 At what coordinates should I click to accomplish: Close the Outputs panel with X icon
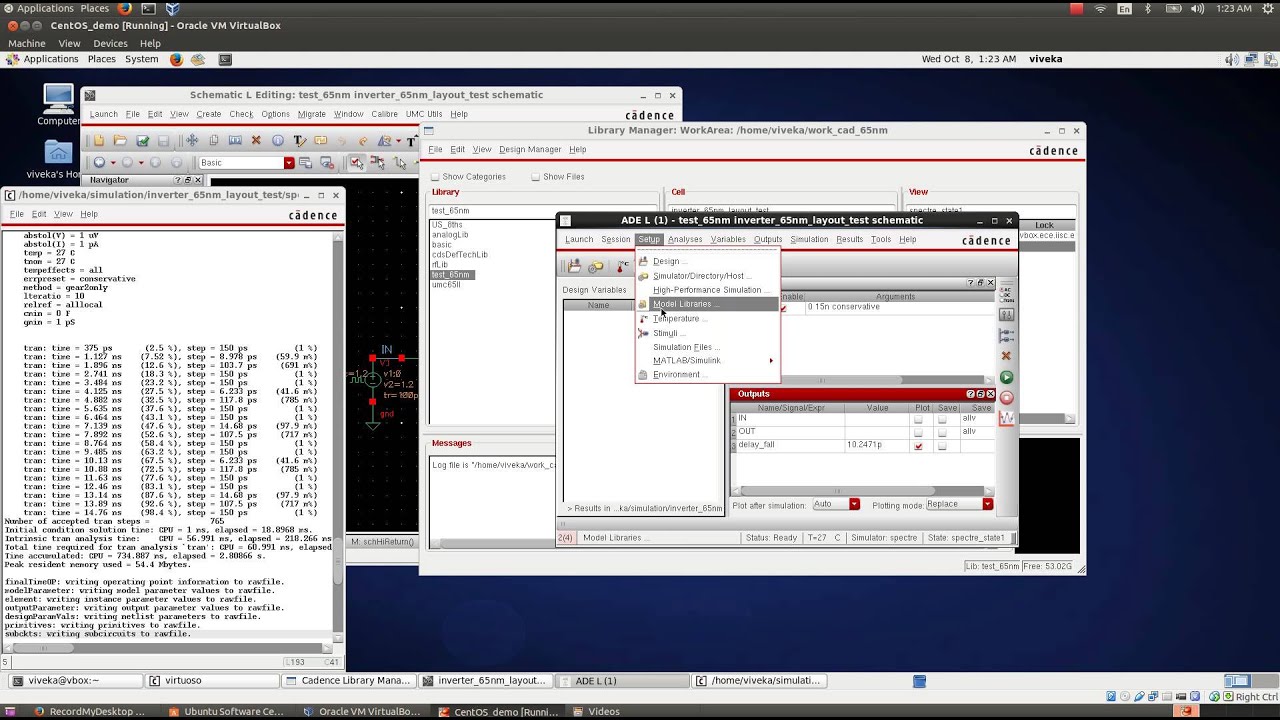pos(991,394)
